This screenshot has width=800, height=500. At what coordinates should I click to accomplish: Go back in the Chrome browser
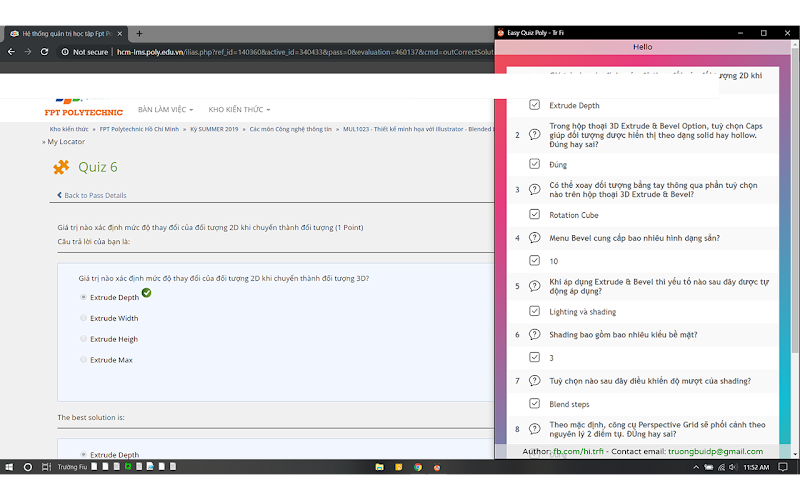(11, 52)
